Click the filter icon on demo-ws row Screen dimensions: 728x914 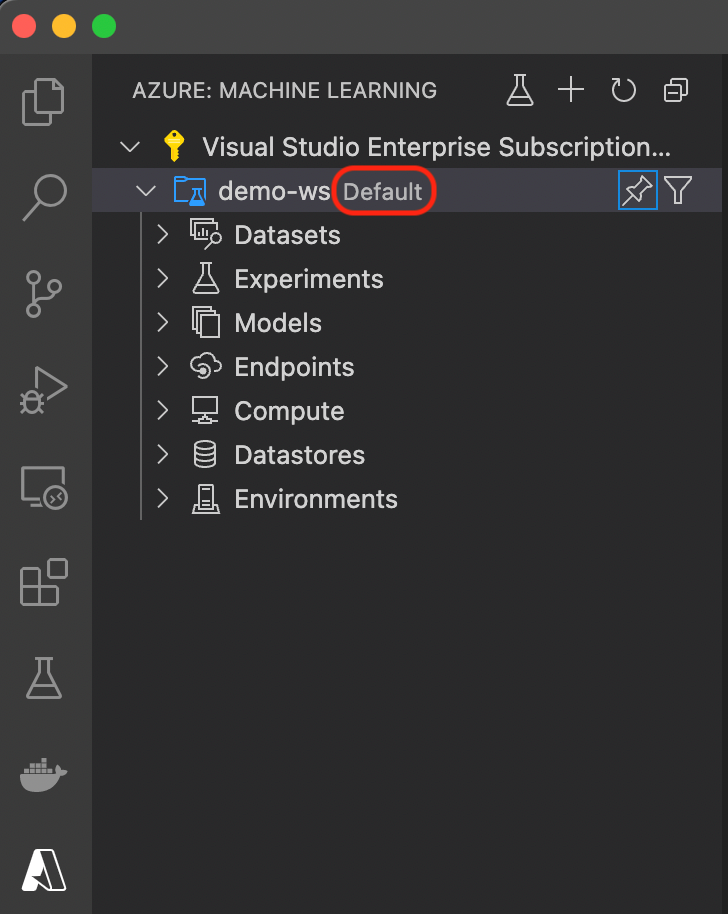coord(678,190)
